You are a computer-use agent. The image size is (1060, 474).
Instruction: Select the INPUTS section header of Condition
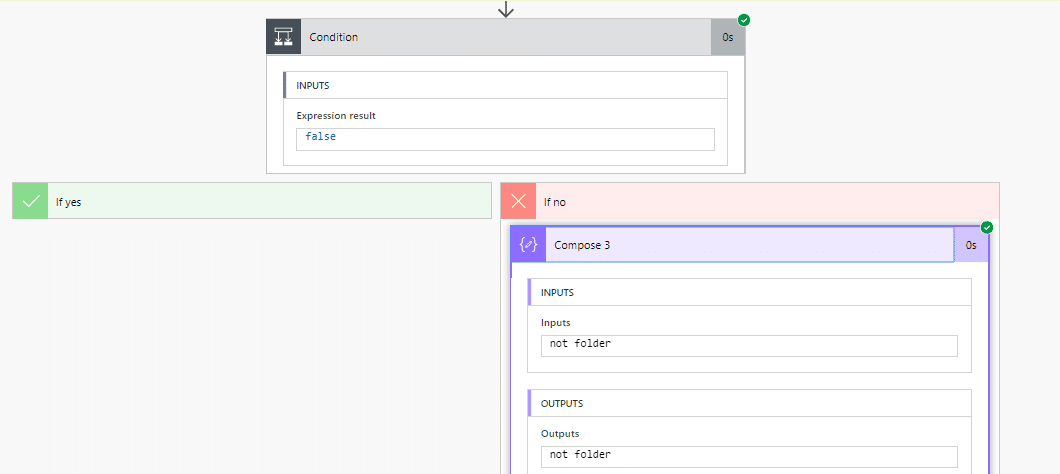(505, 85)
